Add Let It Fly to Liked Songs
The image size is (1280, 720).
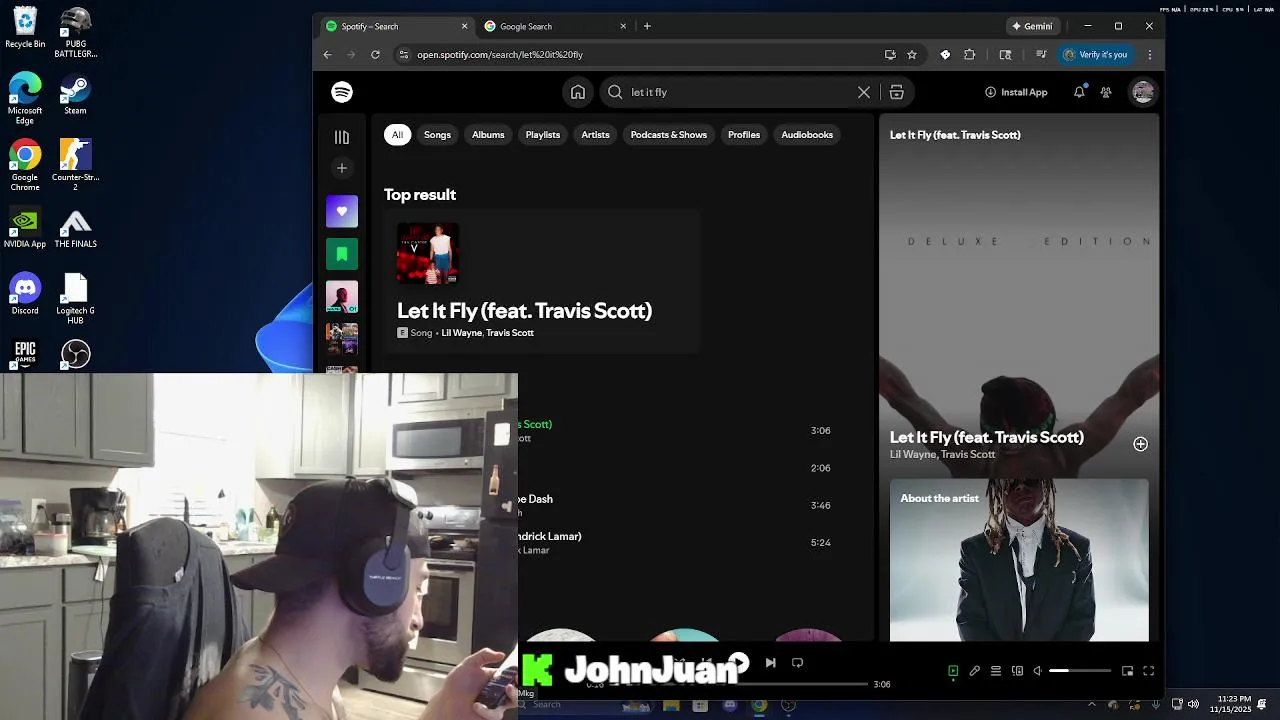coord(1140,444)
